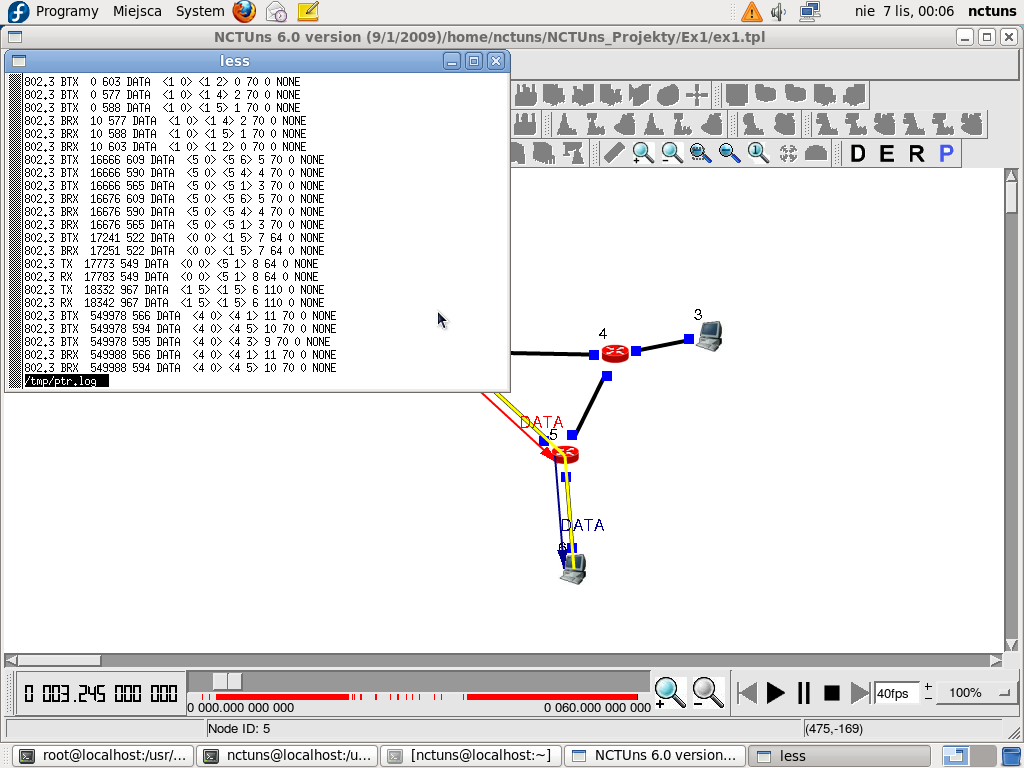This screenshot has height=768, width=1024.
Task: Jump to the end of the animation
Action: click(x=860, y=692)
